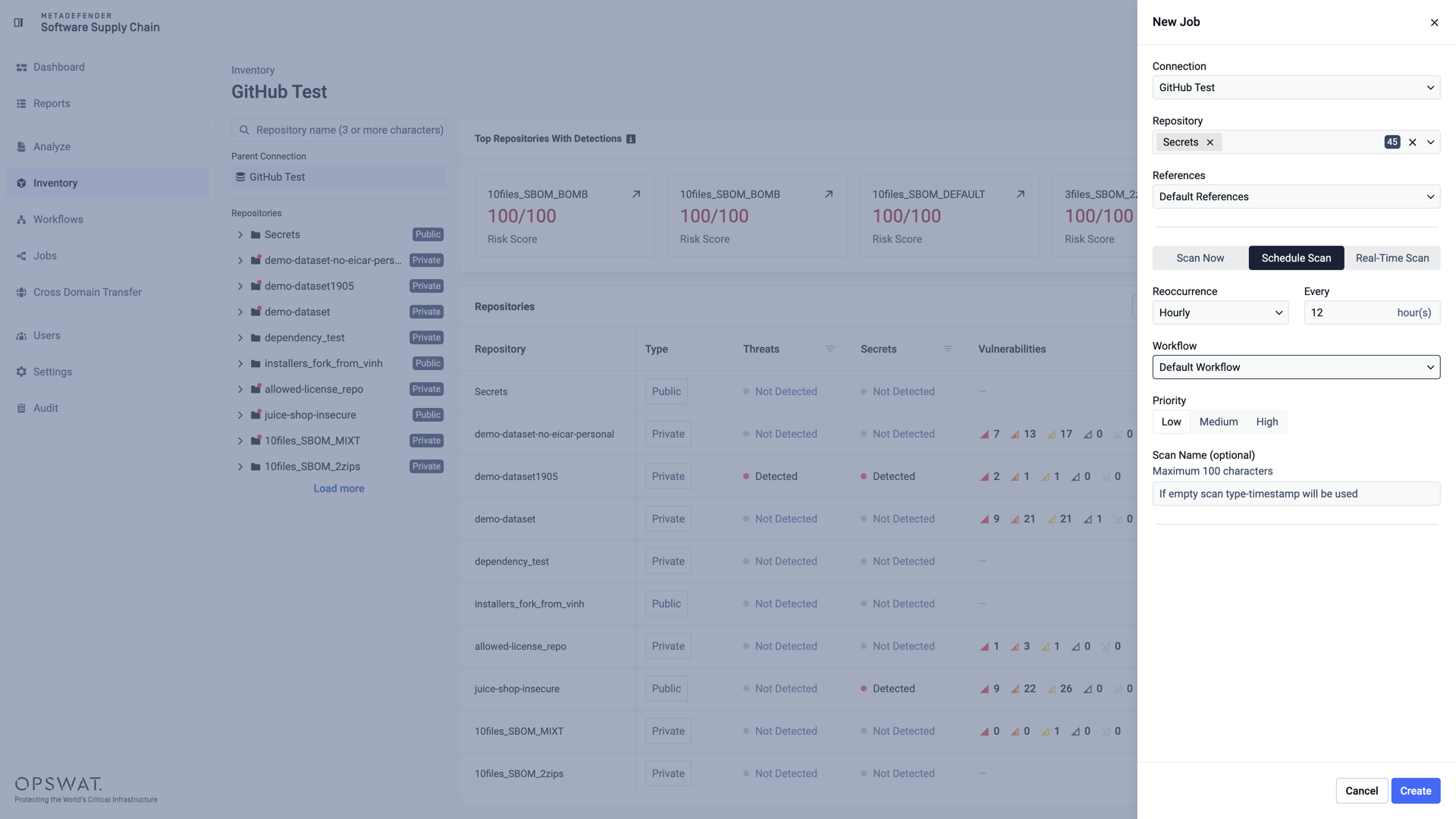Viewport: 1456px width, 819px height.
Task: Click the 10files_SBOM_2zips folder icon
Action: click(256, 467)
